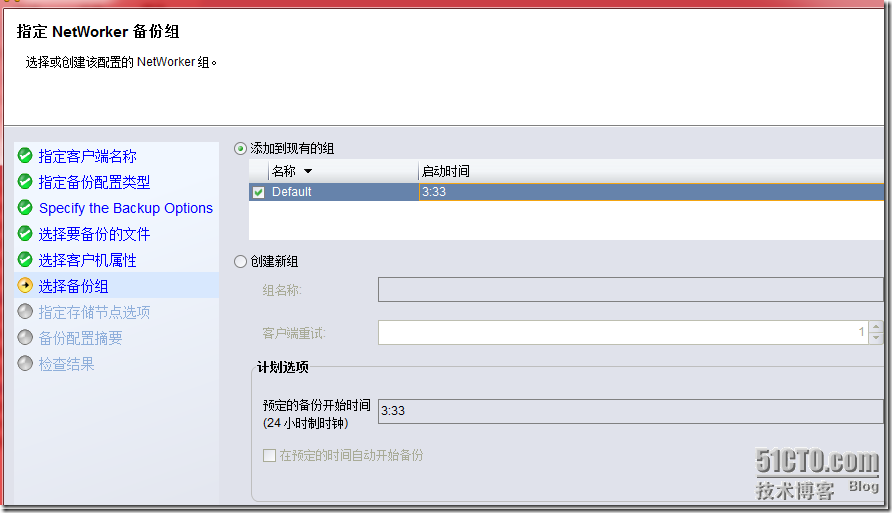Click the 组名称 input field
This screenshot has width=892, height=513.
click(x=630, y=289)
